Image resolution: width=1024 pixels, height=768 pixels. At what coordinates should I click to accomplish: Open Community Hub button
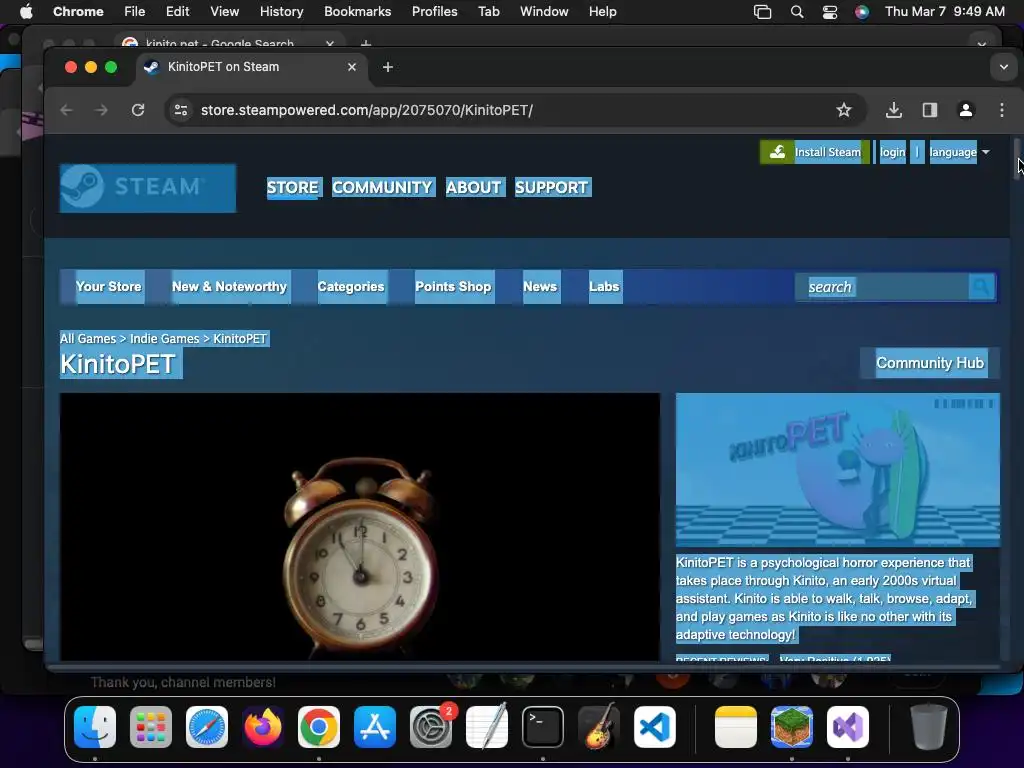click(x=929, y=363)
